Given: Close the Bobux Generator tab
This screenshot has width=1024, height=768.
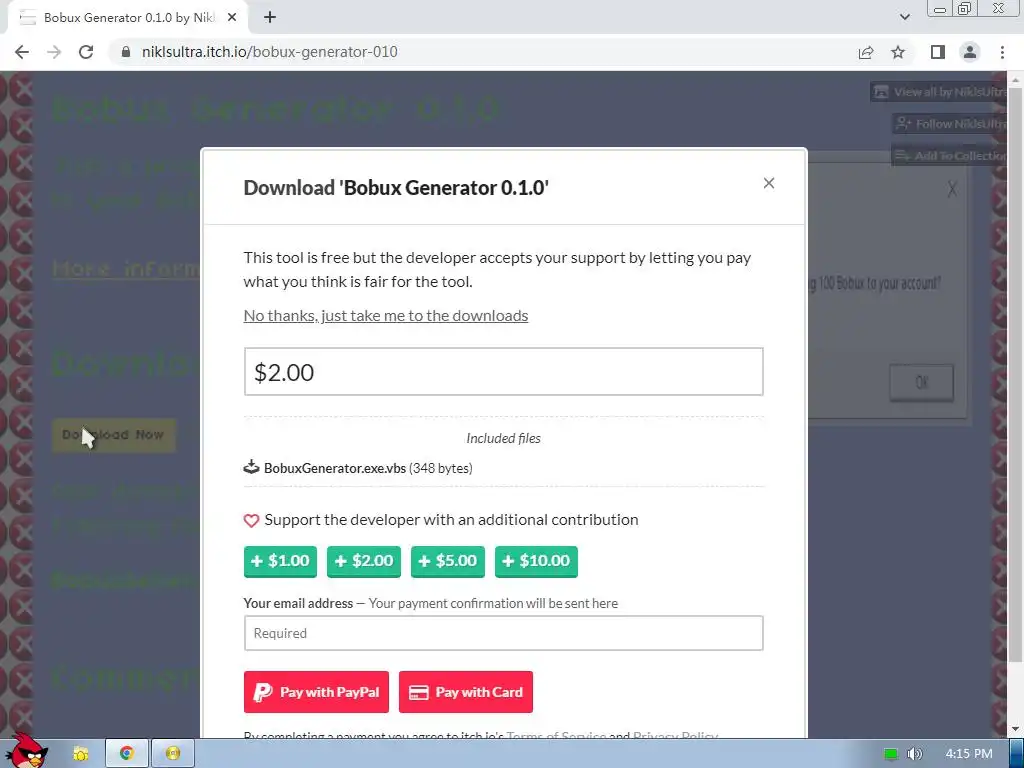Looking at the screenshot, I should pyautogui.click(x=232, y=18).
